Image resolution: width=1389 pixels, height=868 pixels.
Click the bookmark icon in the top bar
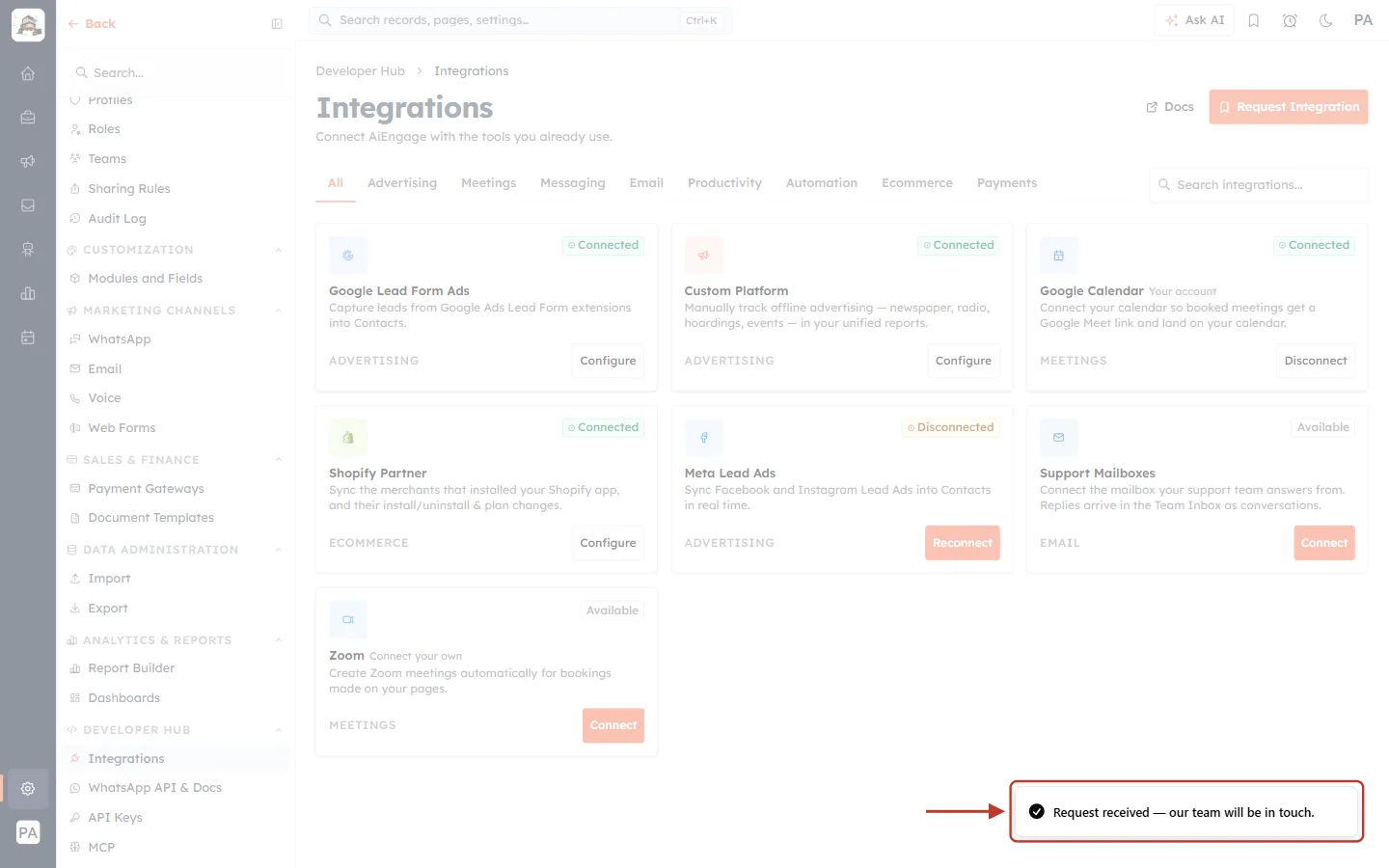1254,20
